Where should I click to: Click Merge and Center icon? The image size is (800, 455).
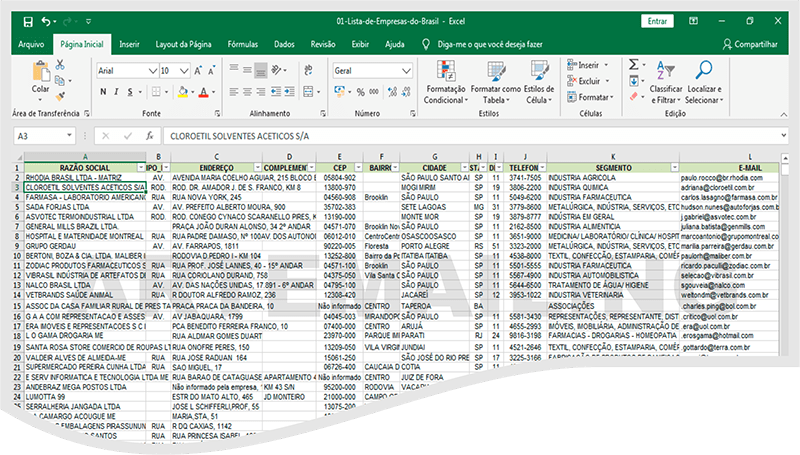(308, 92)
